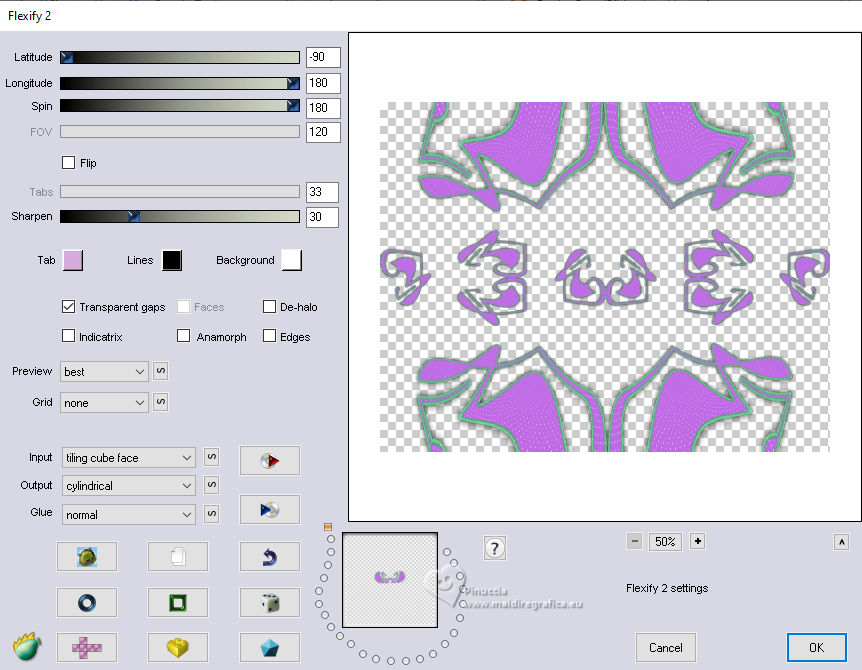Click the Tabs value field showing 33
The image size is (862, 670).
pos(322,192)
